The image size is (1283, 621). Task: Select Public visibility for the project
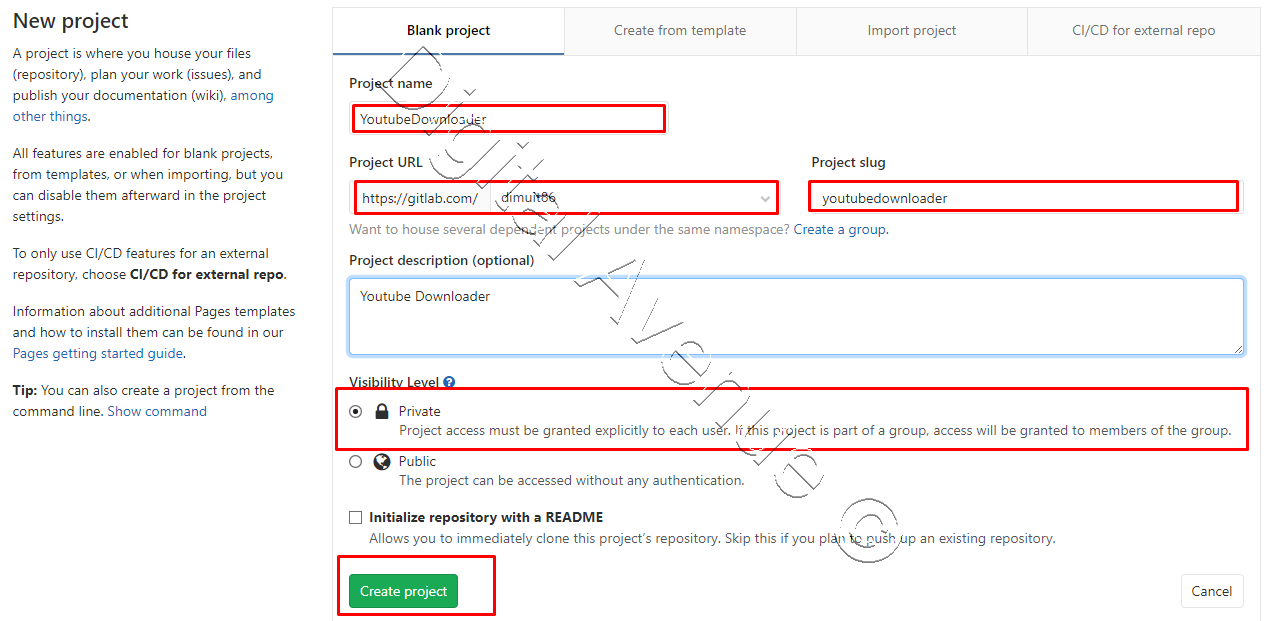tap(356, 461)
